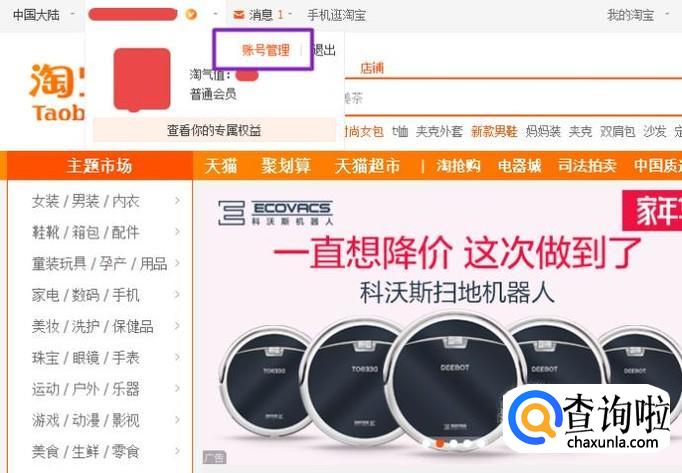This screenshot has width=682, height=473.
Task: Expand the 我的淘宝 dropdown arrow
Action: (667, 15)
